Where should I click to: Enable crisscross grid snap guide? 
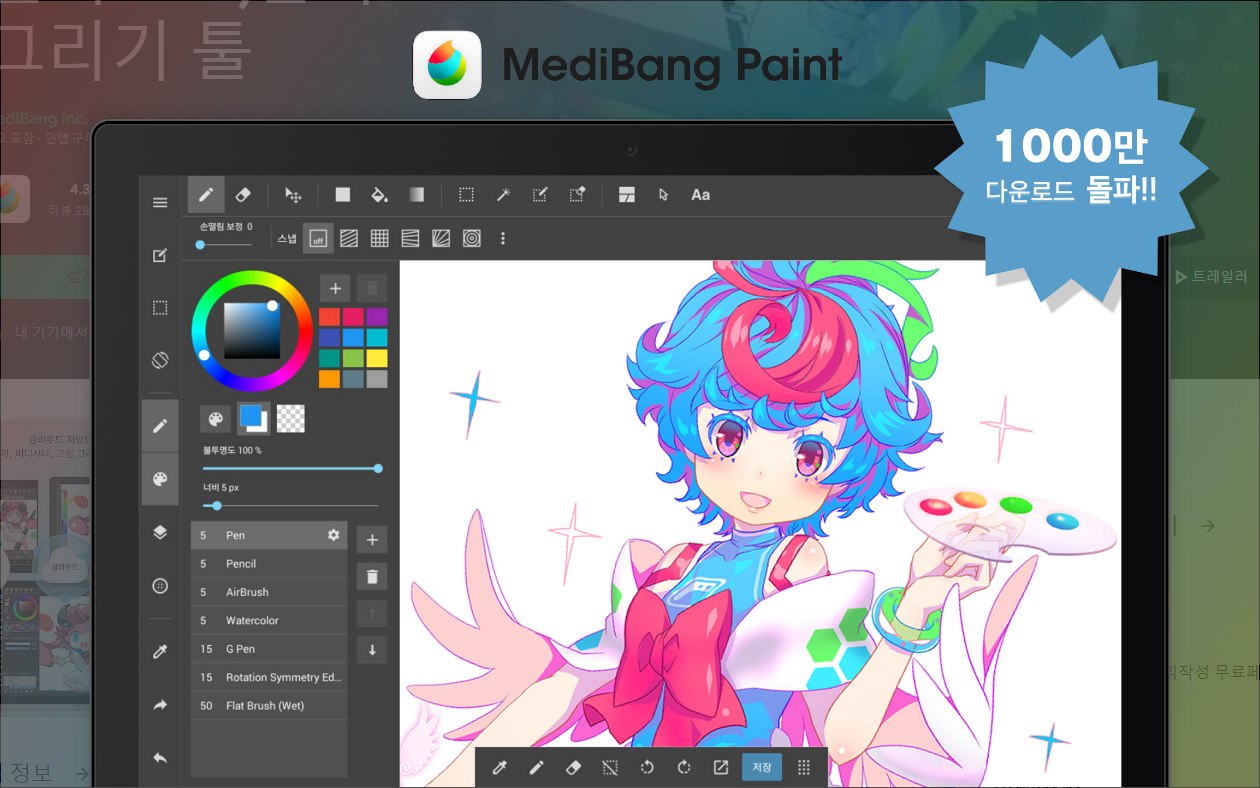tap(379, 239)
